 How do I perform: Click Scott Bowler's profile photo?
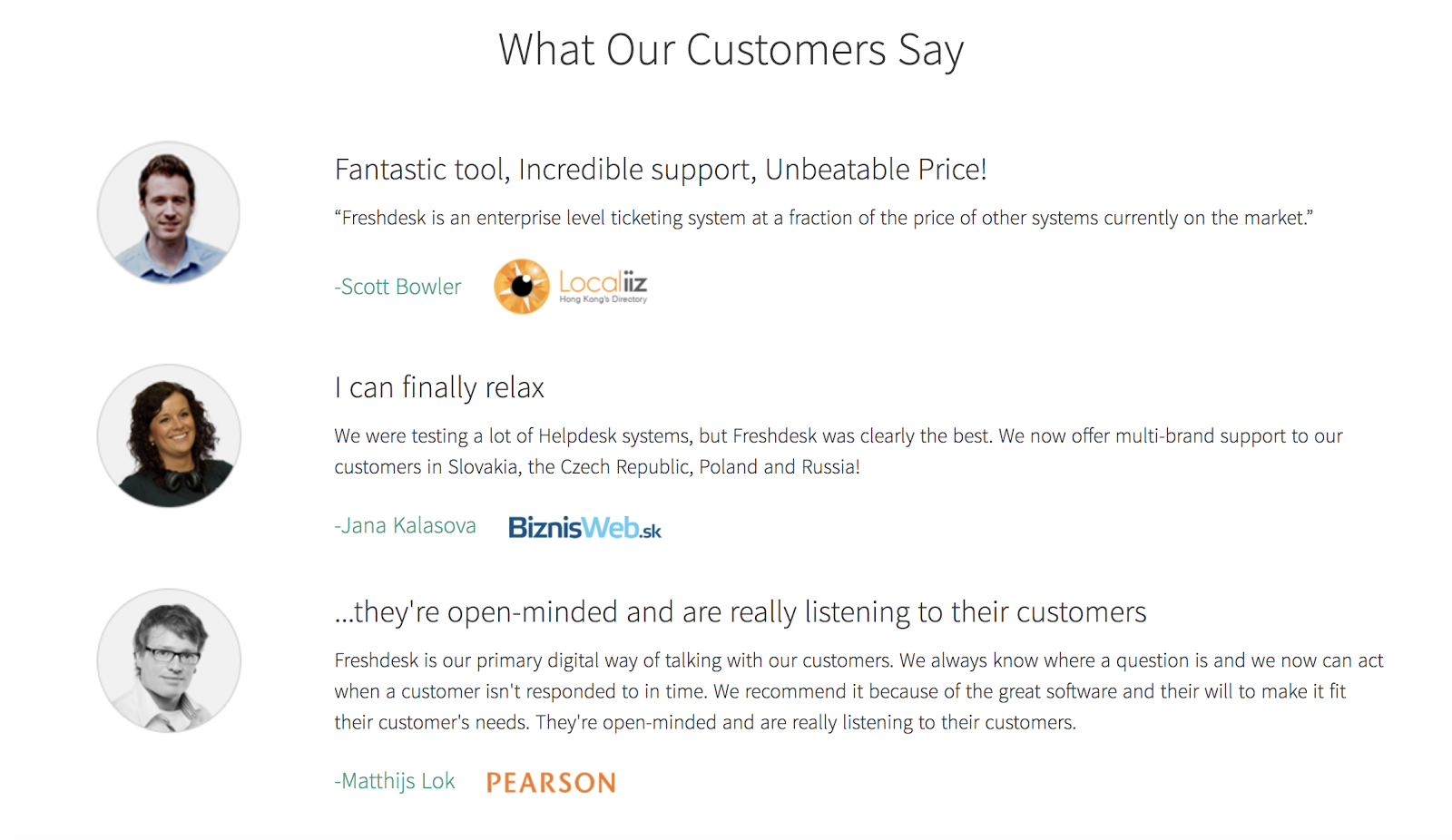coord(169,212)
